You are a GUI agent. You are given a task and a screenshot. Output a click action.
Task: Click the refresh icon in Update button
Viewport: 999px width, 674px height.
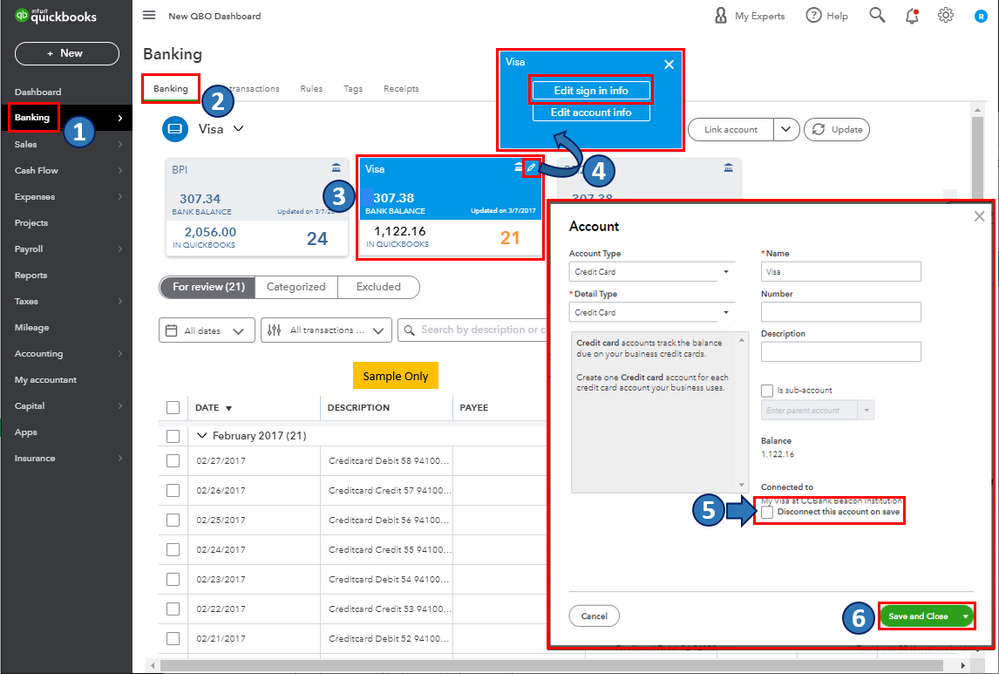(x=818, y=129)
